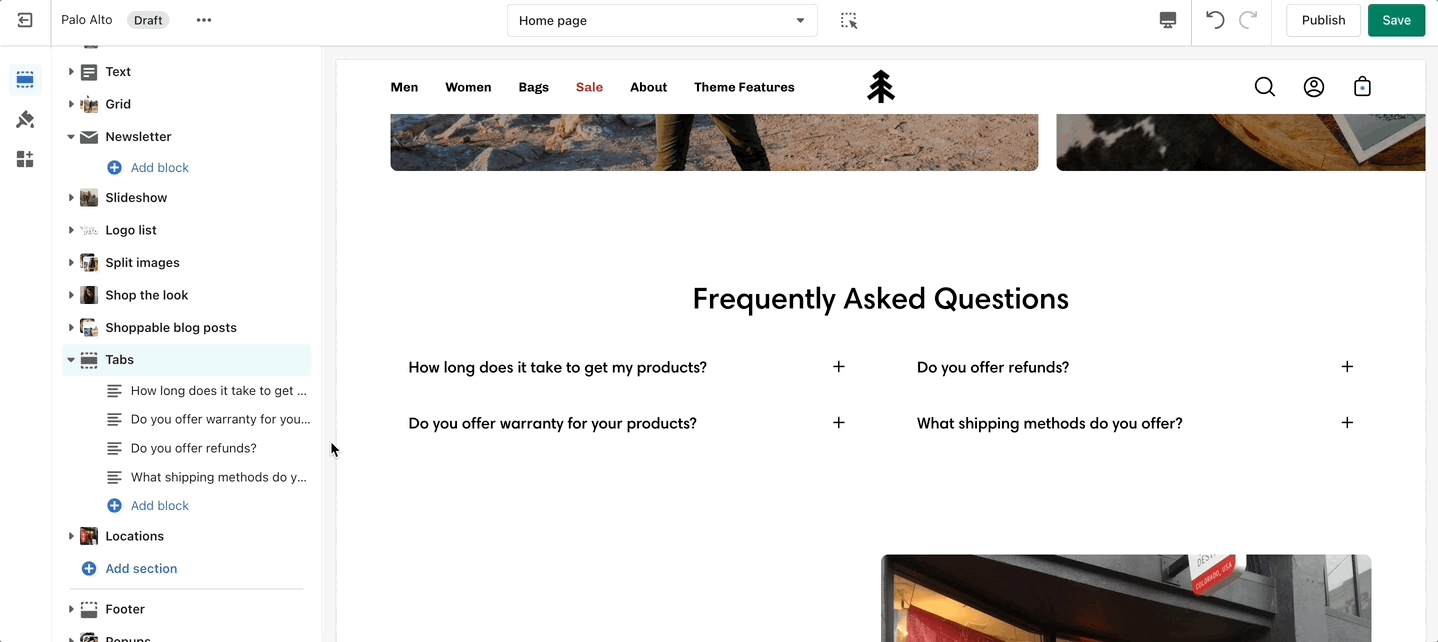The image size is (1438, 642).
Task: Toggle the element inspector icon
Action: click(849, 20)
